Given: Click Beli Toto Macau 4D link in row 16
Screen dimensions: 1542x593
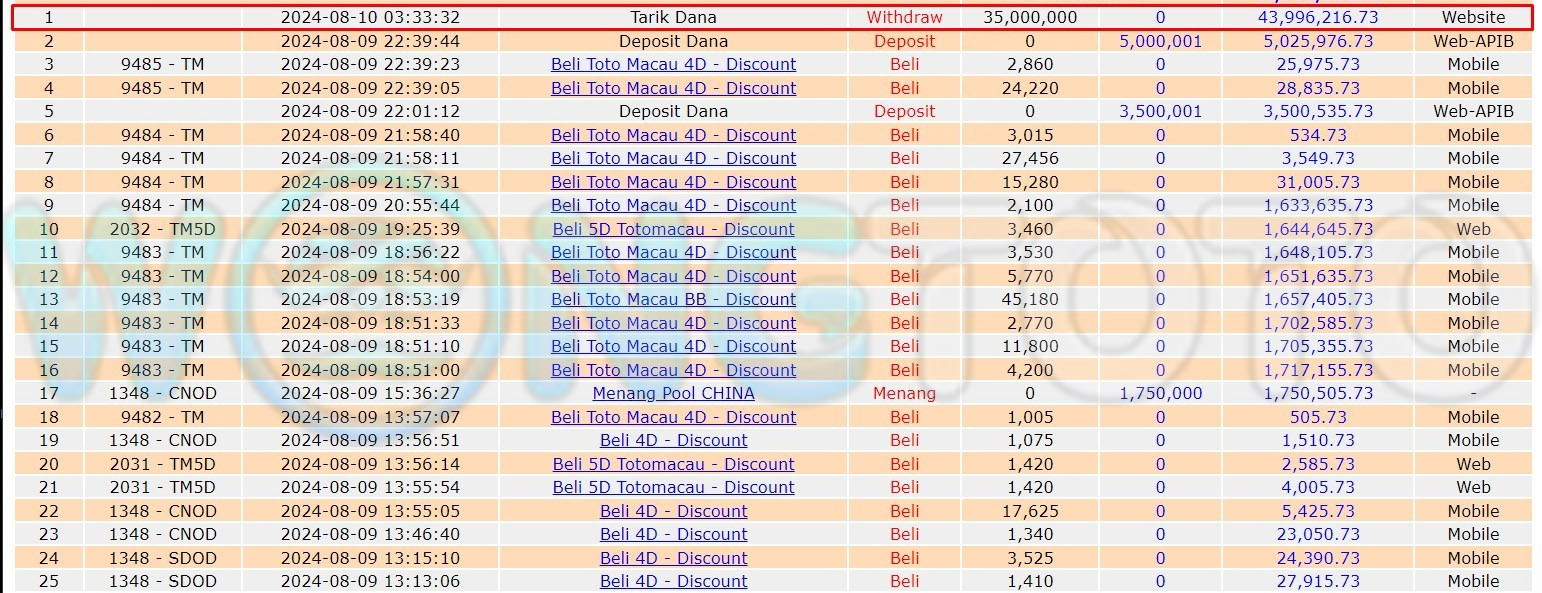Looking at the screenshot, I should tap(673, 370).
